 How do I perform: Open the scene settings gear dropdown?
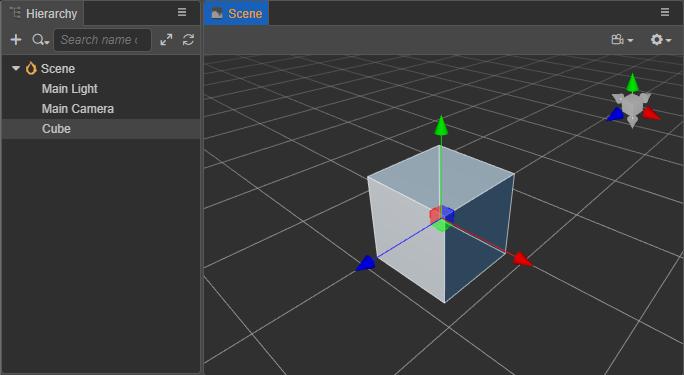(660, 40)
